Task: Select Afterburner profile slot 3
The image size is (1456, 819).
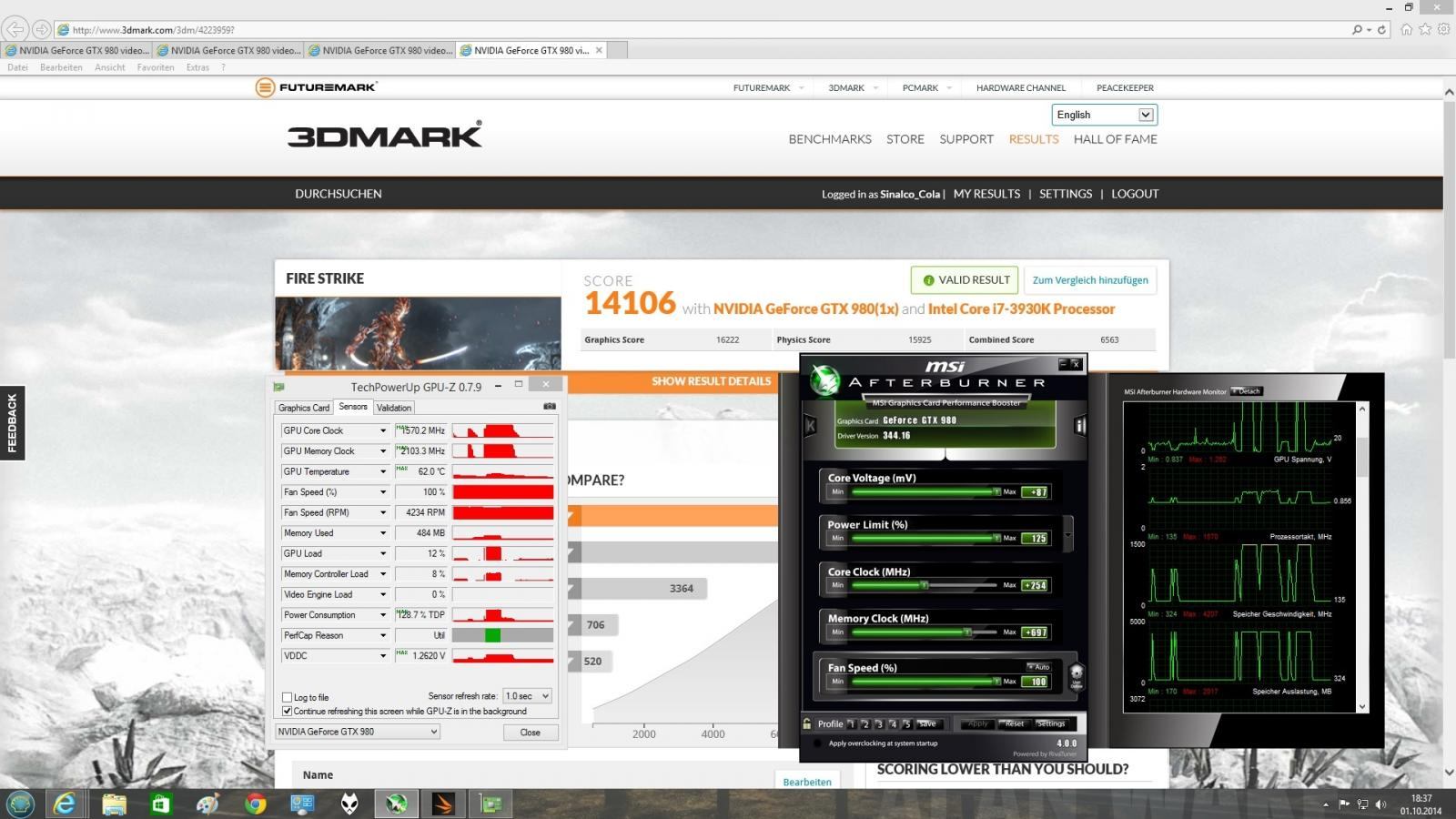Action: 879,724
